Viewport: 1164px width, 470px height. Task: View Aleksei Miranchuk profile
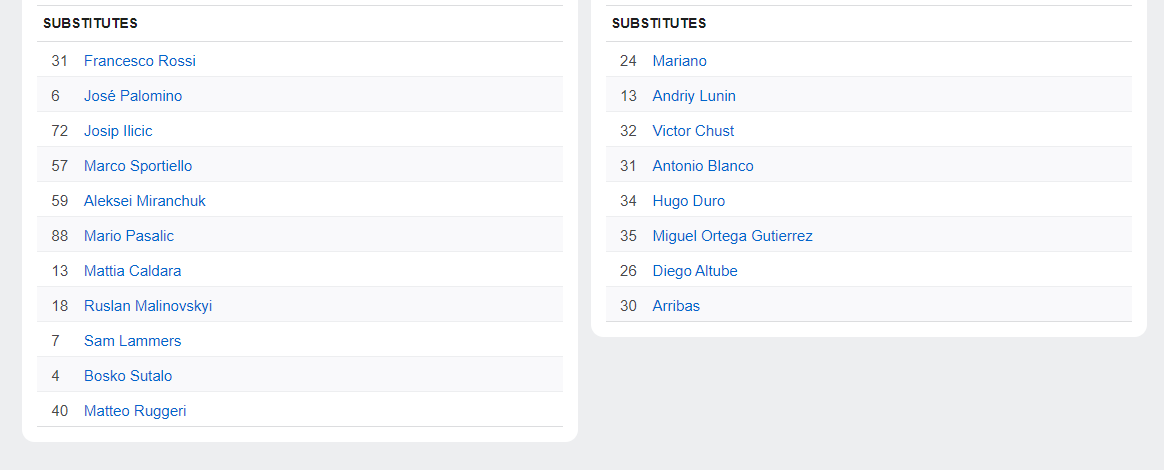click(x=145, y=200)
